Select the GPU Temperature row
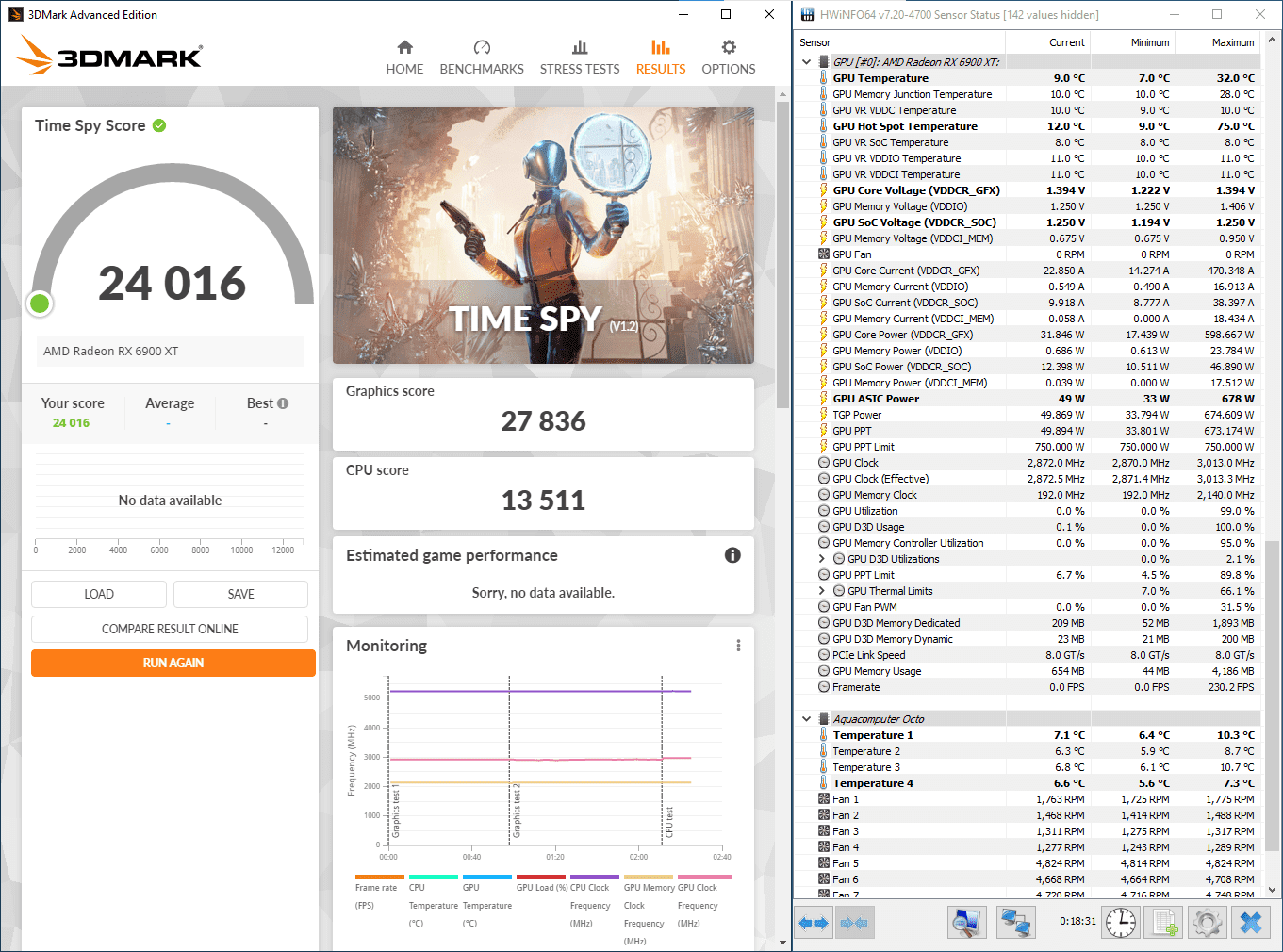1283x952 pixels. pos(1028,78)
